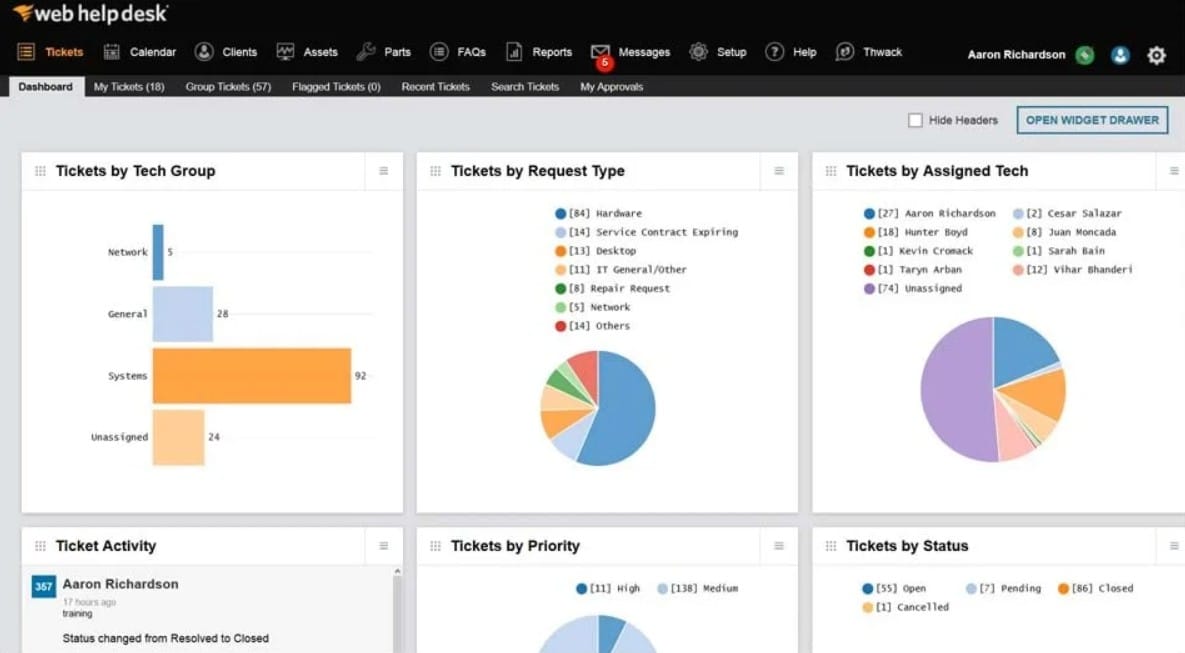The height and width of the screenshot is (653, 1185).
Task: Switch to the Recent Tickets tab
Action: tap(435, 87)
